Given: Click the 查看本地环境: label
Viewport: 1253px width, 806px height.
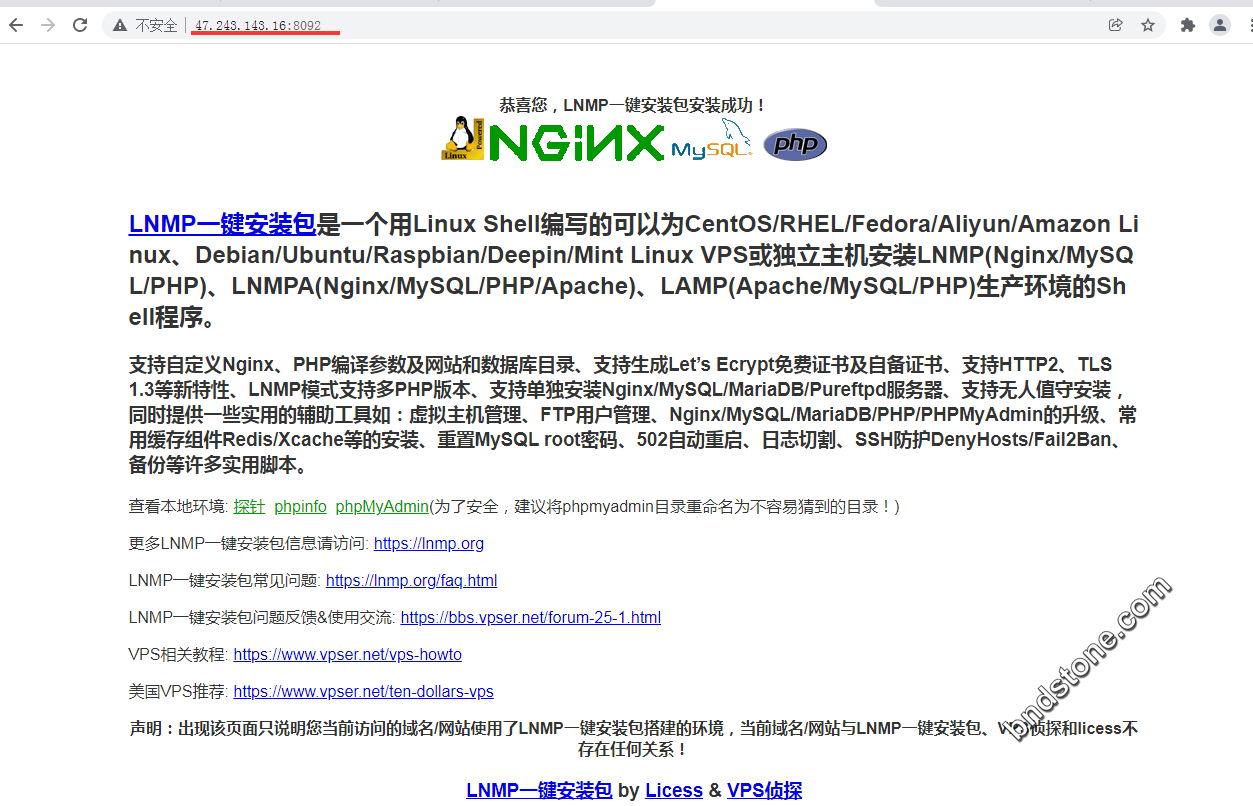Looking at the screenshot, I should pos(179,507).
